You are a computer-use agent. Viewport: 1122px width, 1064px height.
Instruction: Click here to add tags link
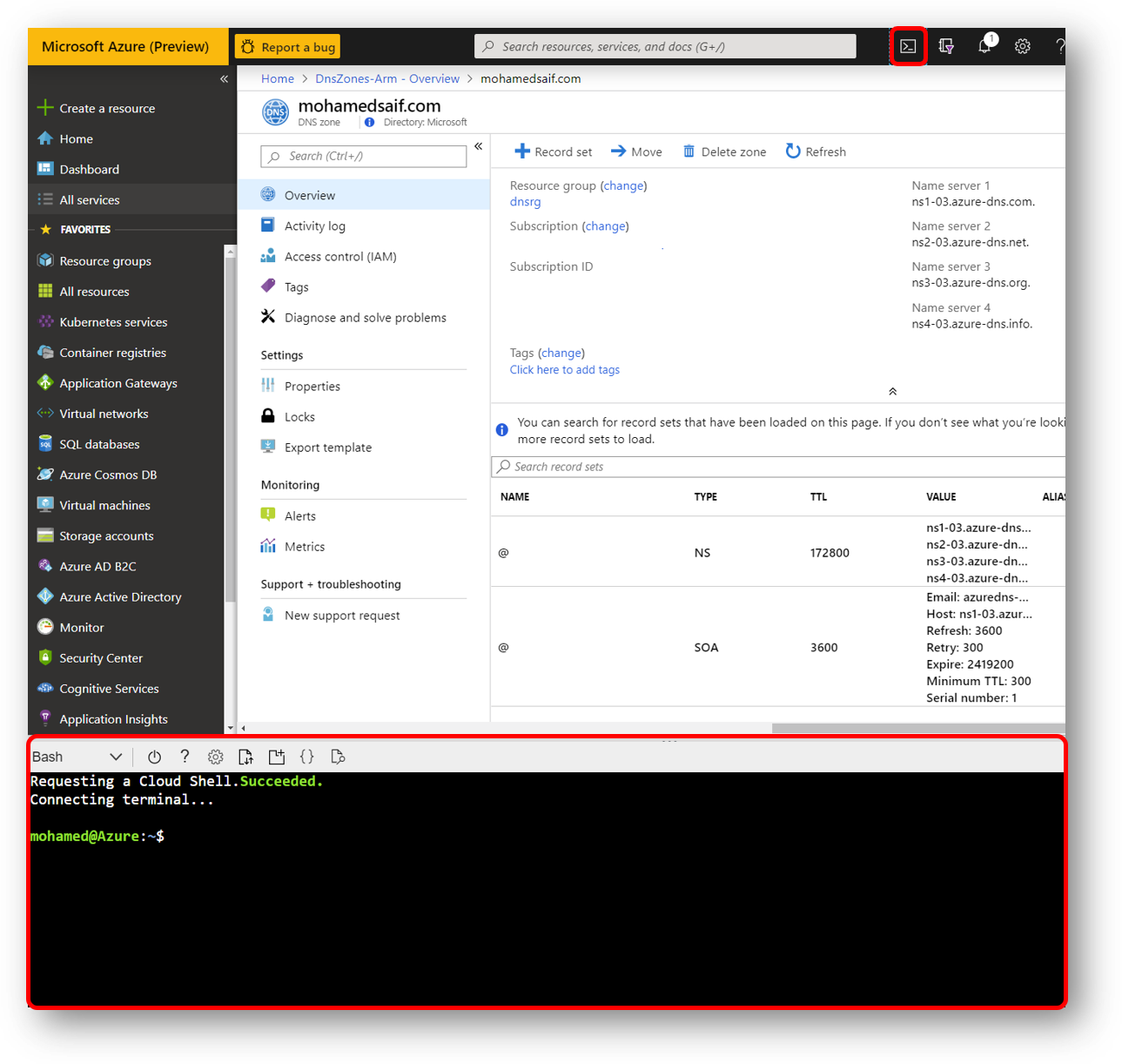click(565, 370)
